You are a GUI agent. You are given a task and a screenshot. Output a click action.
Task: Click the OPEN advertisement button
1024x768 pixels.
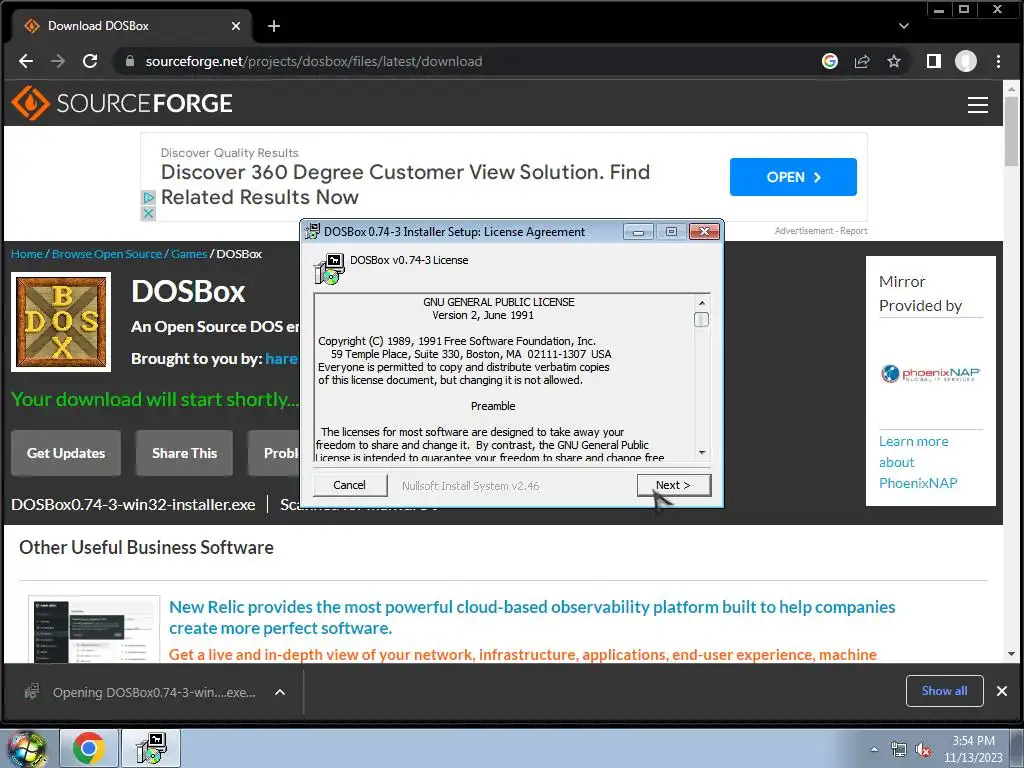pyautogui.click(x=793, y=177)
